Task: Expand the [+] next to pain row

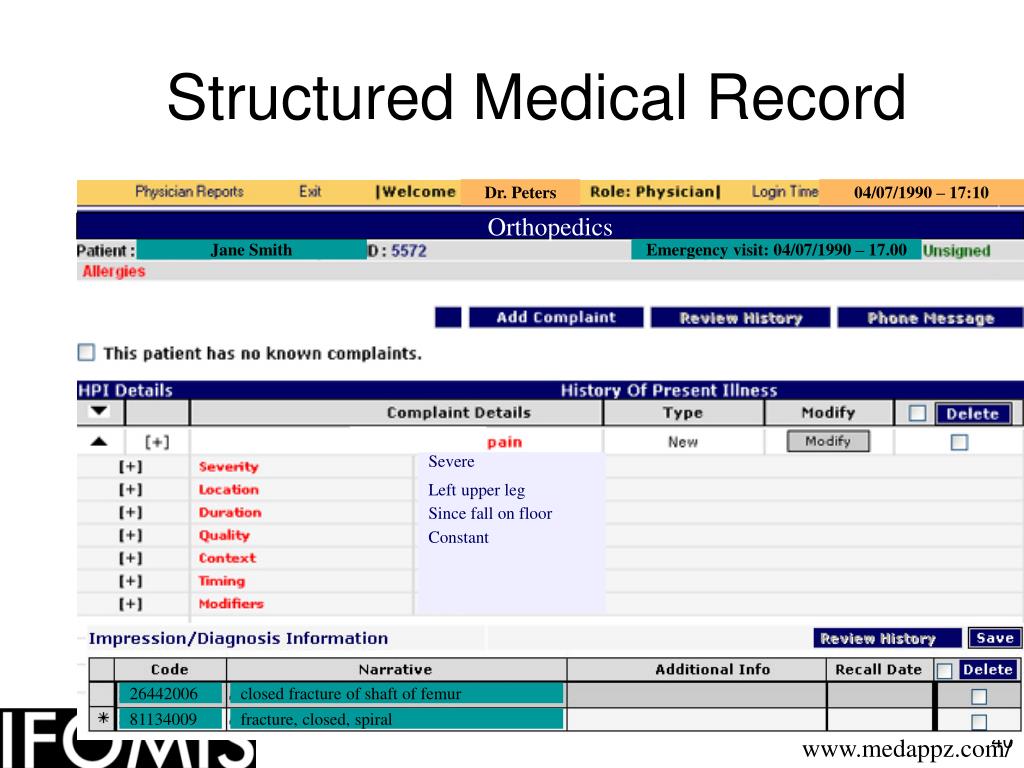Action: [157, 442]
